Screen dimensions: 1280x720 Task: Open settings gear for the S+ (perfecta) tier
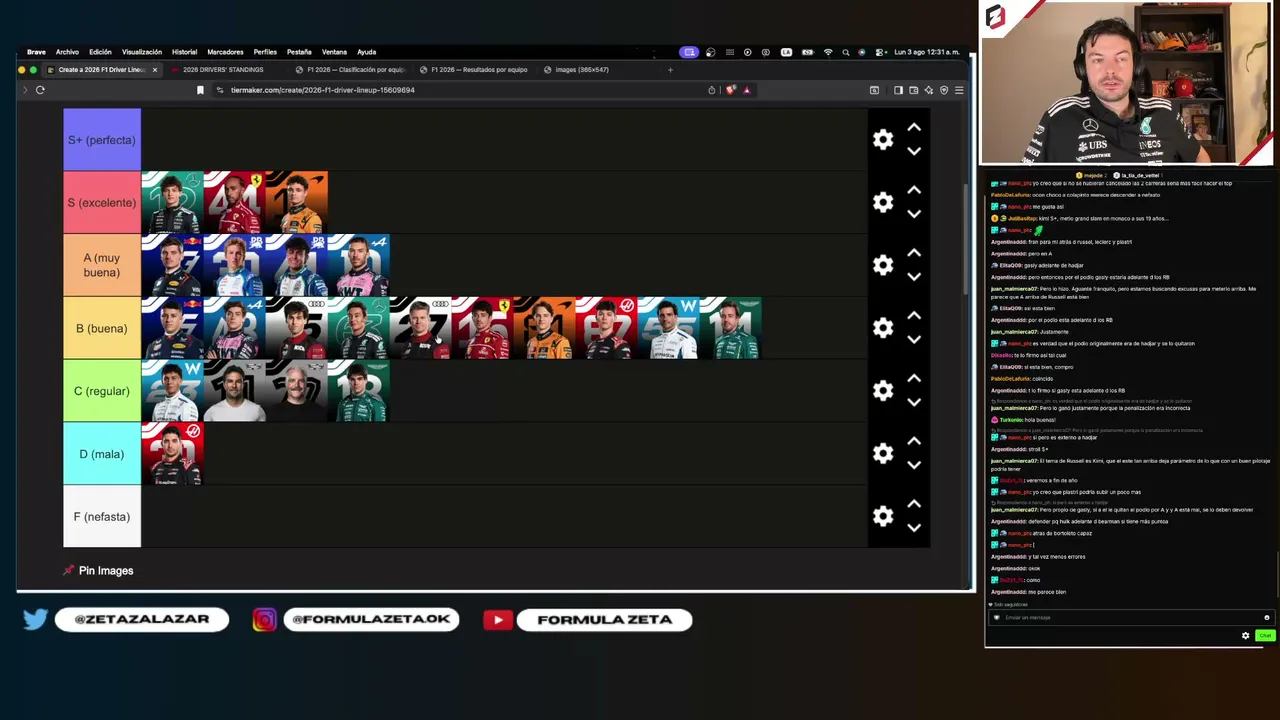883,140
